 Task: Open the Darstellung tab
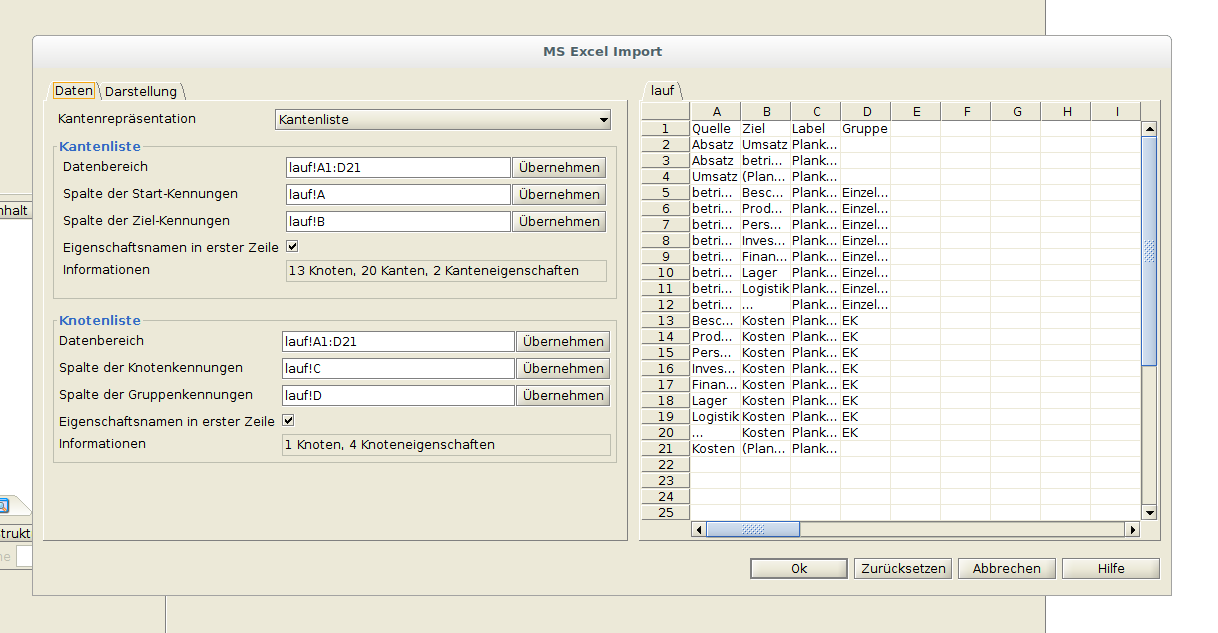141,91
